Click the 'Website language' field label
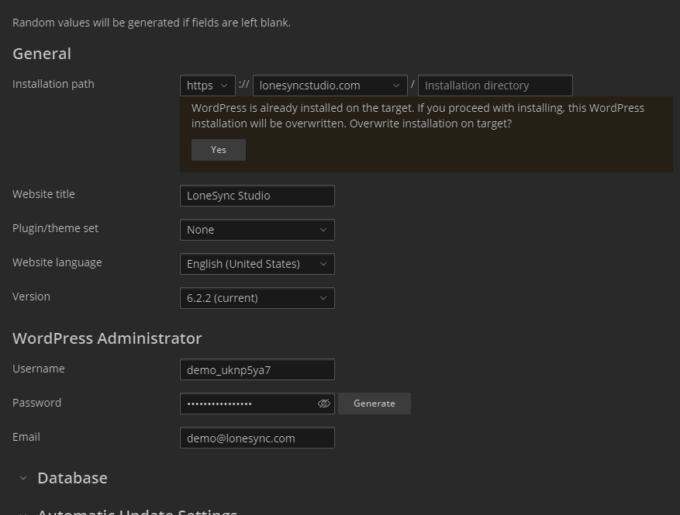Viewport: 680px width, 515px height. (56, 263)
